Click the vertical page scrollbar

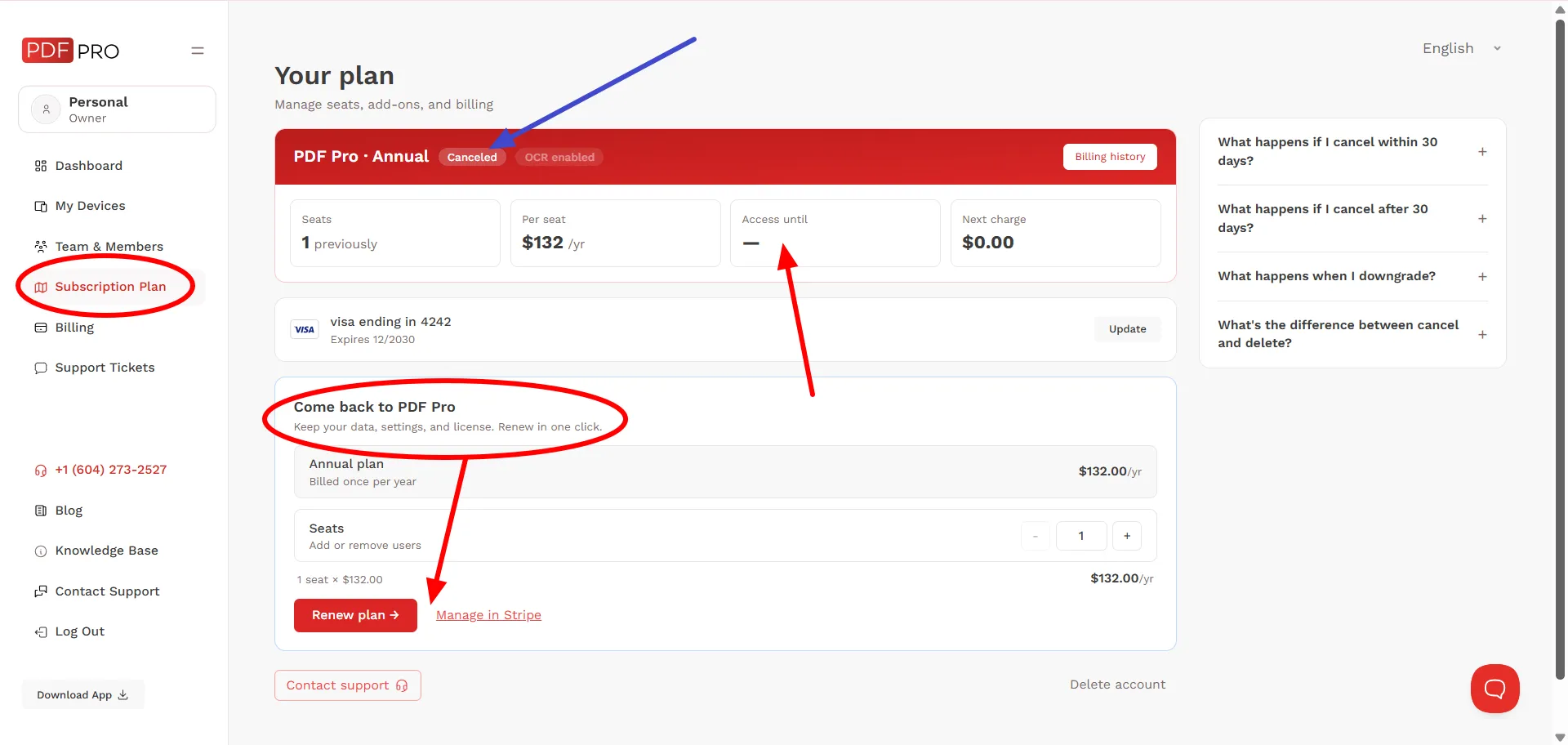1560,350
